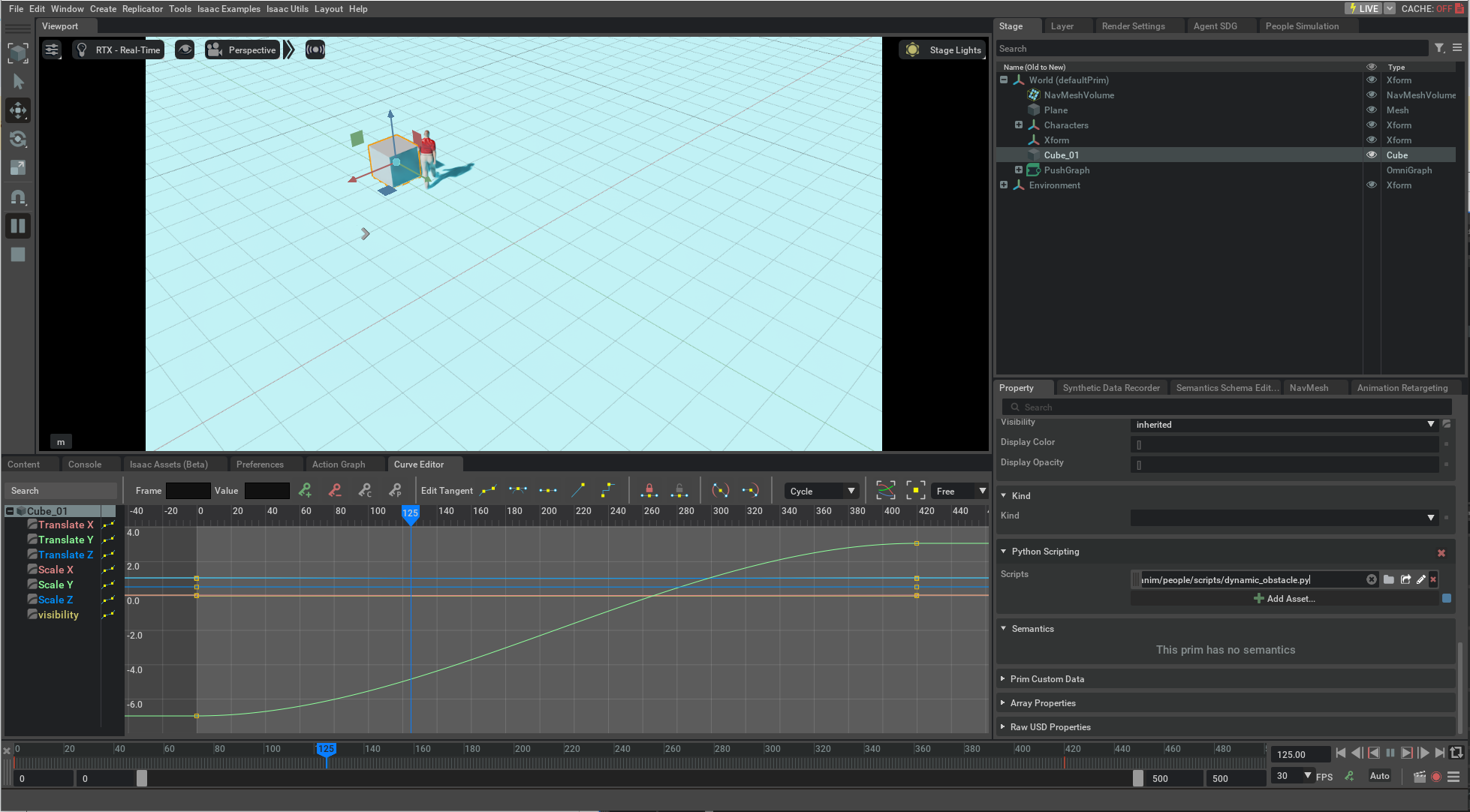The height and width of the screenshot is (812, 1470).
Task: Frame all curves in curve editor
Action: click(x=886, y=491)
